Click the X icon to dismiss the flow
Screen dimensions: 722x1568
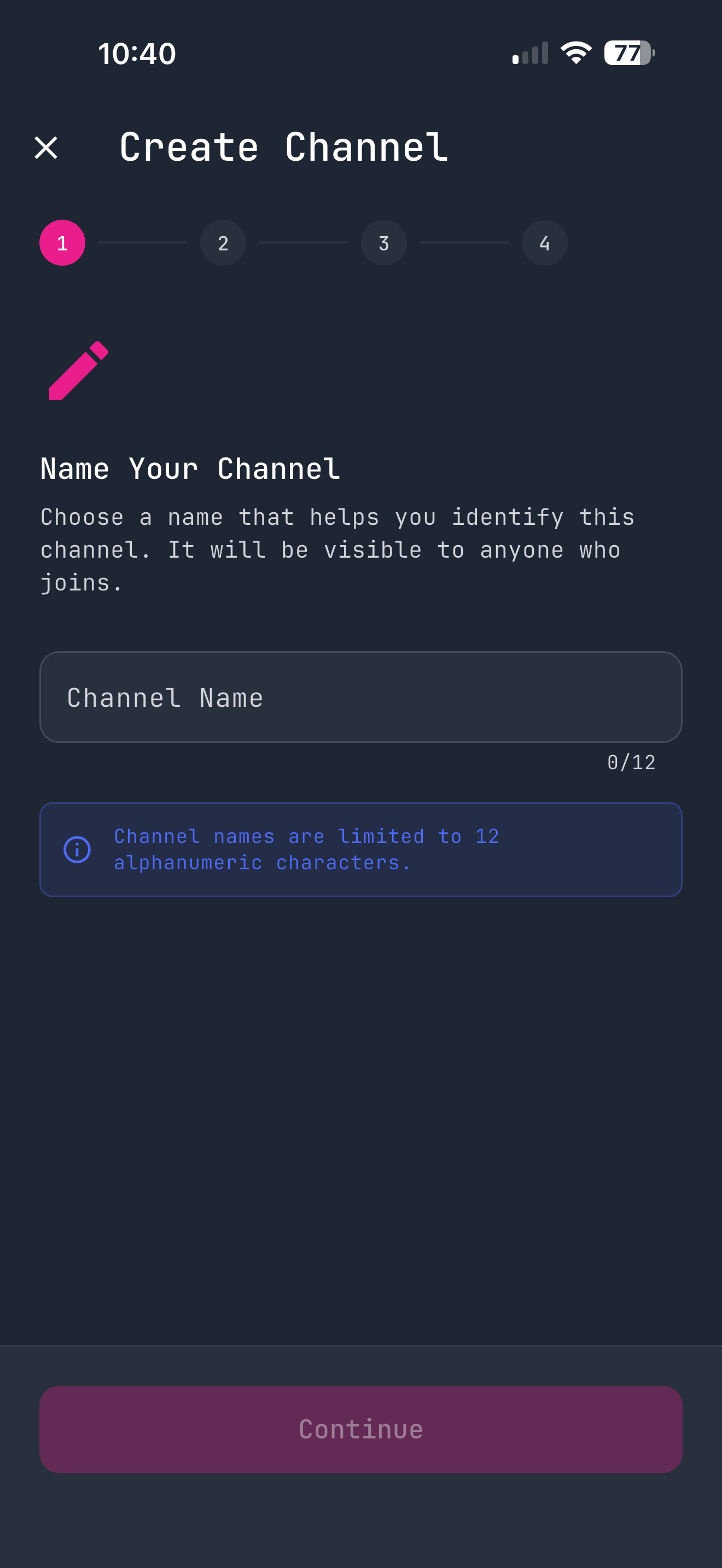point(45,147)
